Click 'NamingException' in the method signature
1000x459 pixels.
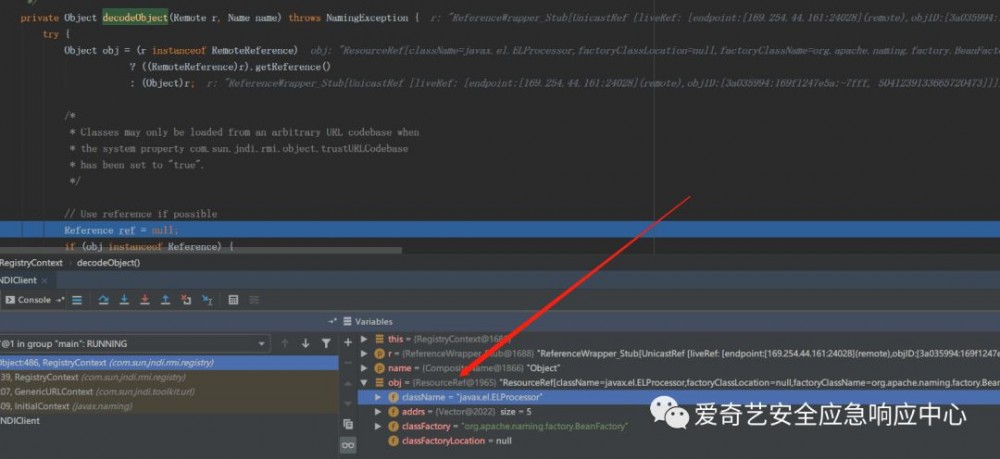click(x=367, y=17)
